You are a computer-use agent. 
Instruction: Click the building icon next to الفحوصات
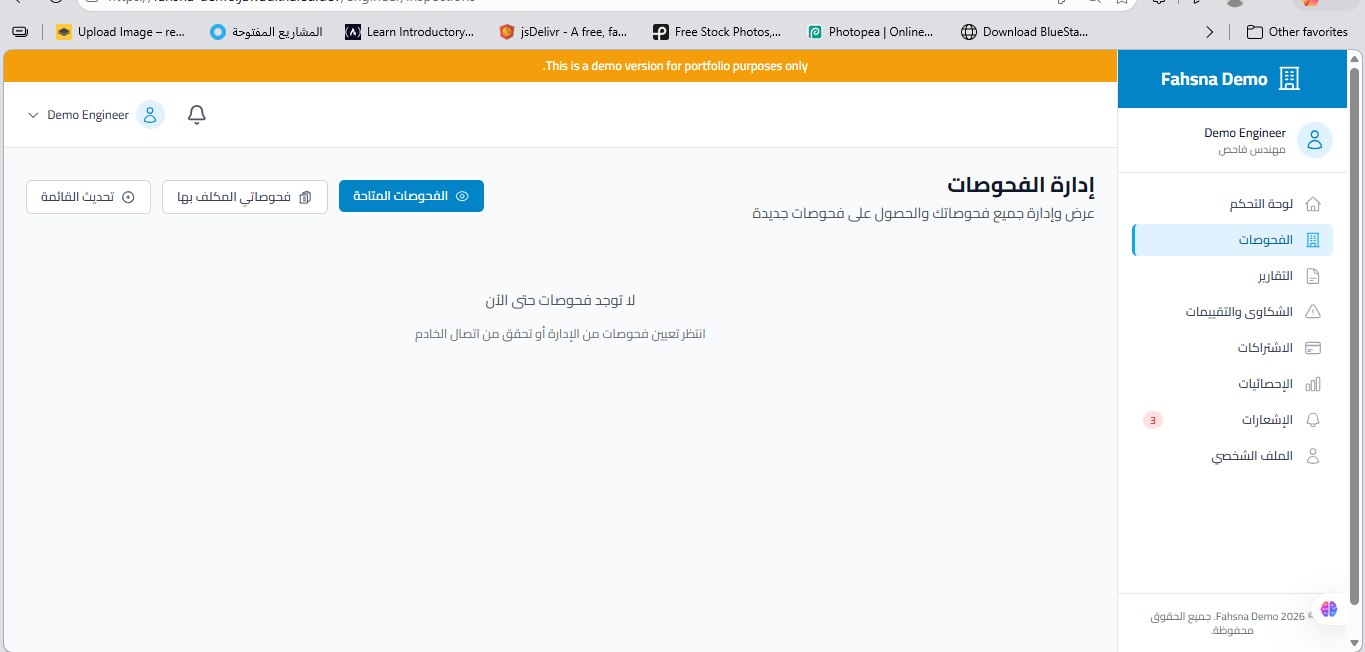tap(1313, 240)
